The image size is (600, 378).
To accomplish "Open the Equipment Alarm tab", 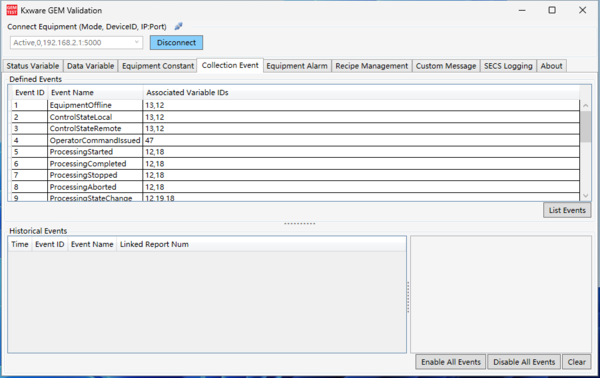I will [x=297, y=66].
